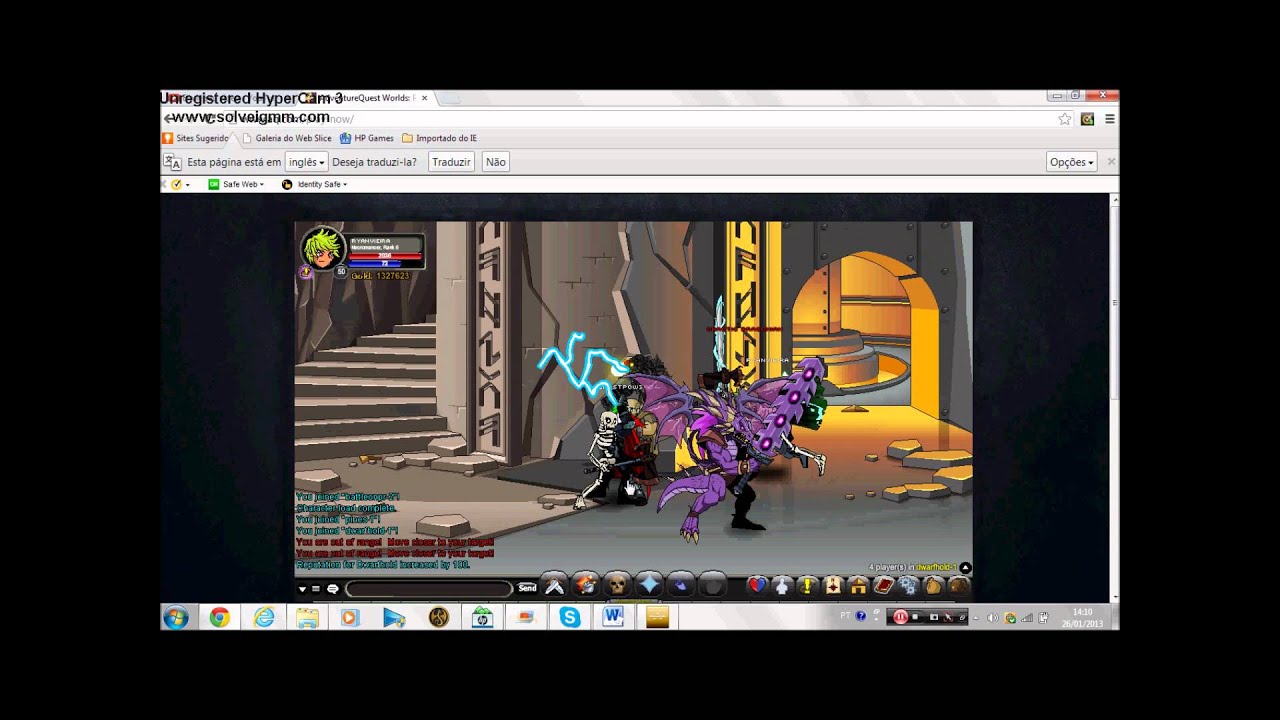This screenshot has width=1280, height=720.
Task: Open the Windows Start menu
Action: coord(176,617)
